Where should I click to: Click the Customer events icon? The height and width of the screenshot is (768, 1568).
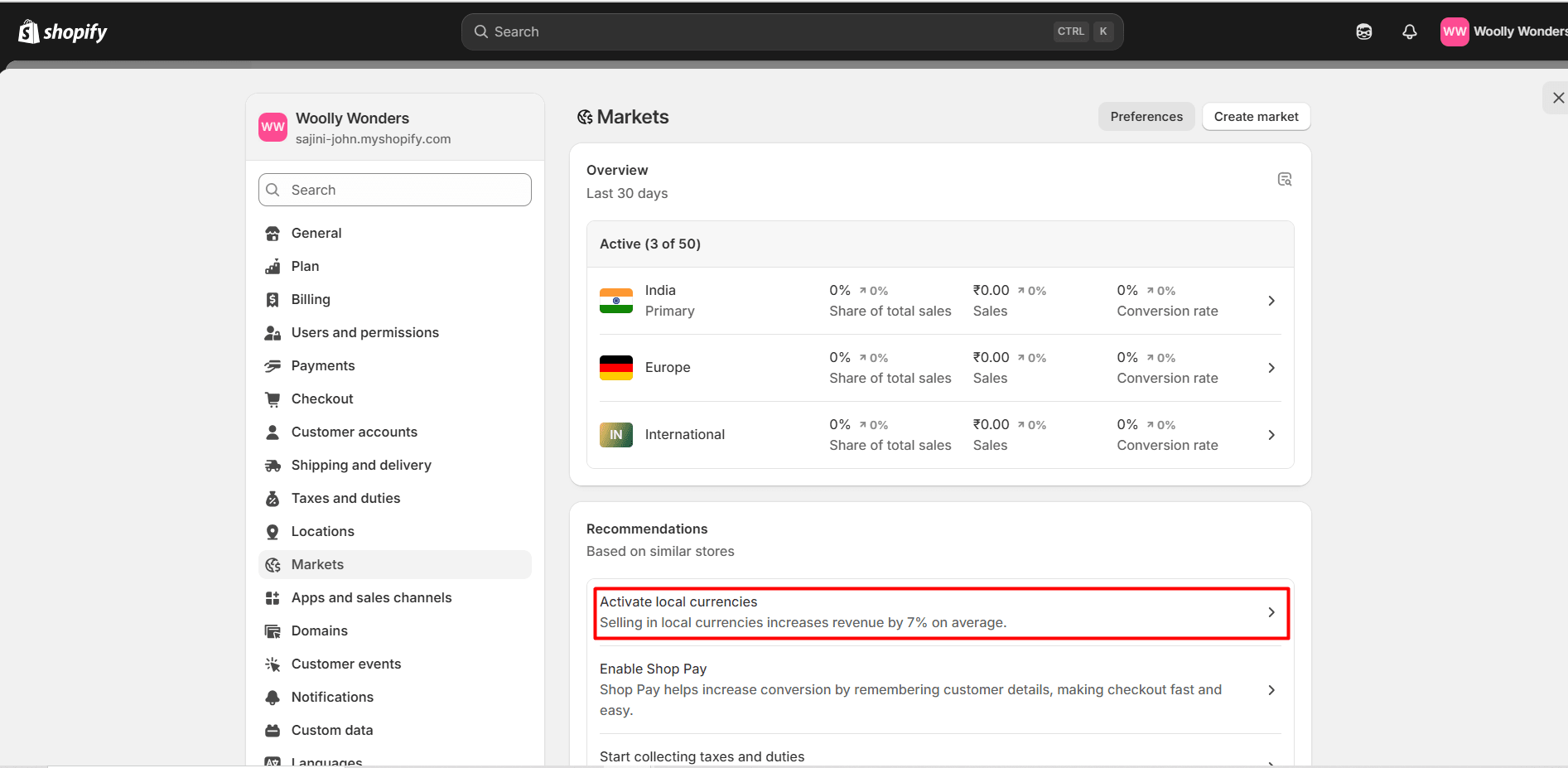point(273,664)
